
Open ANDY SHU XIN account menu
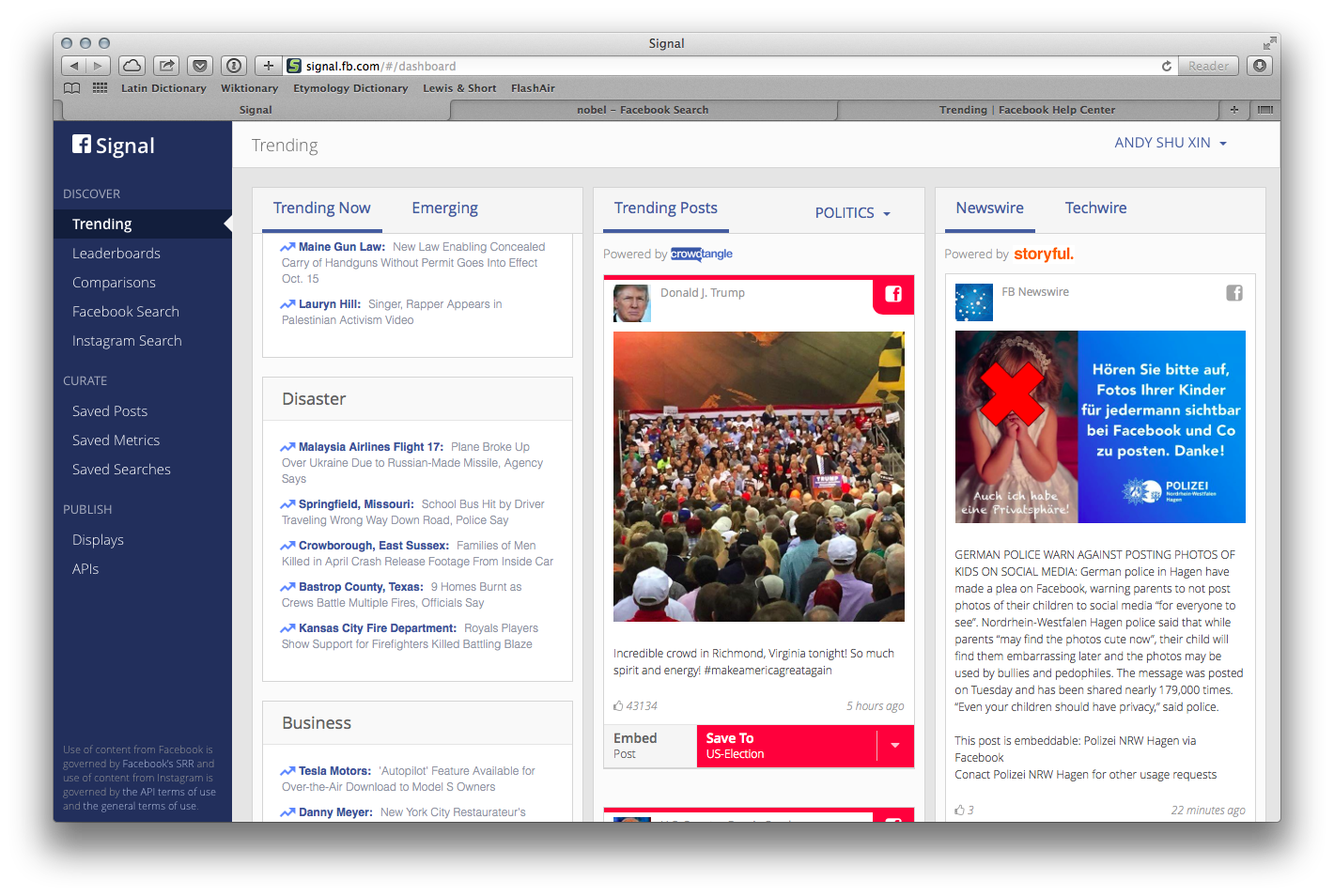point(1171,143)
